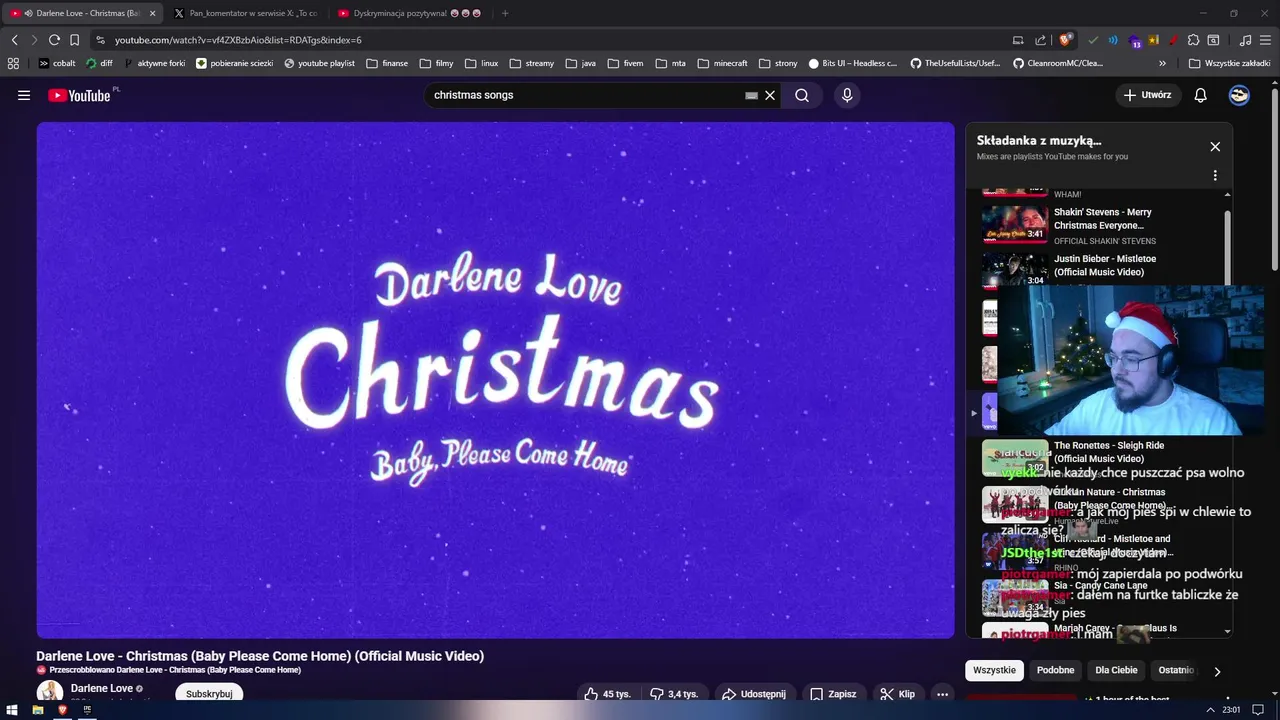
Task: Click the Utwórz create button
Action: (1148, 95)
